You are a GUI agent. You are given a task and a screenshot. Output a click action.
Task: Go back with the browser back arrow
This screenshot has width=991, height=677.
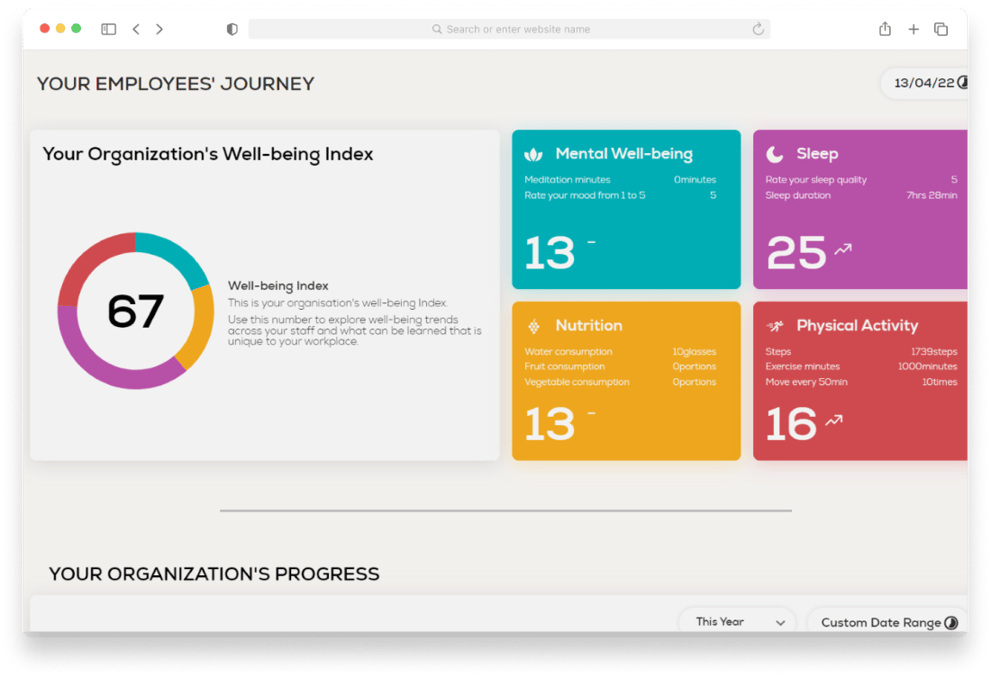point(136,29)
